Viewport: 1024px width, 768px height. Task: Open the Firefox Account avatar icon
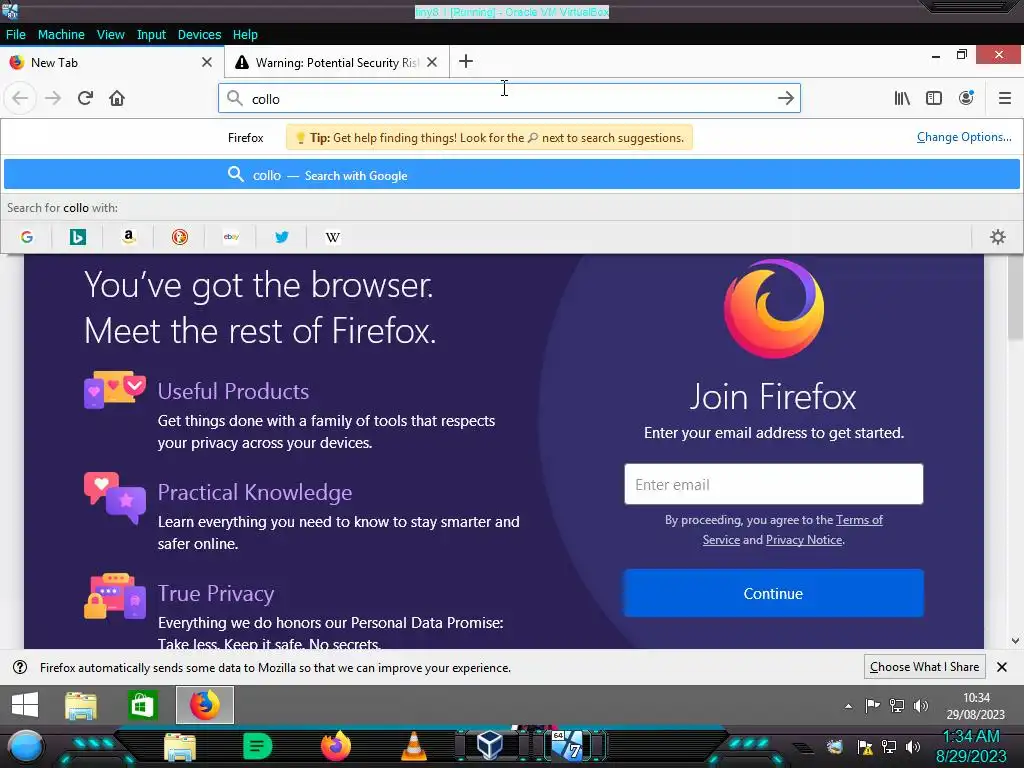(x=966, y=99)
